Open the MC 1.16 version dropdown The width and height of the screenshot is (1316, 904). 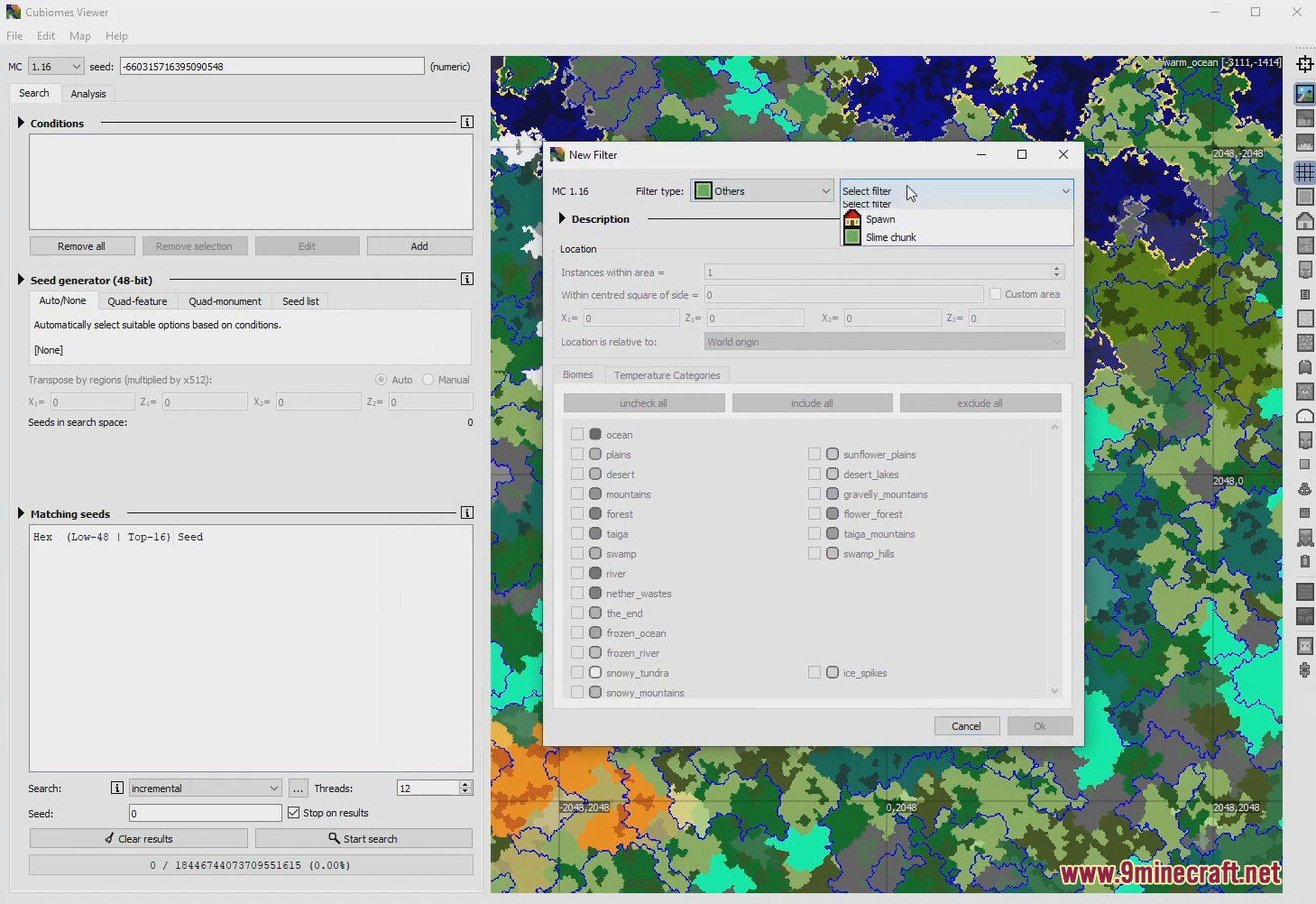(55, 66)
